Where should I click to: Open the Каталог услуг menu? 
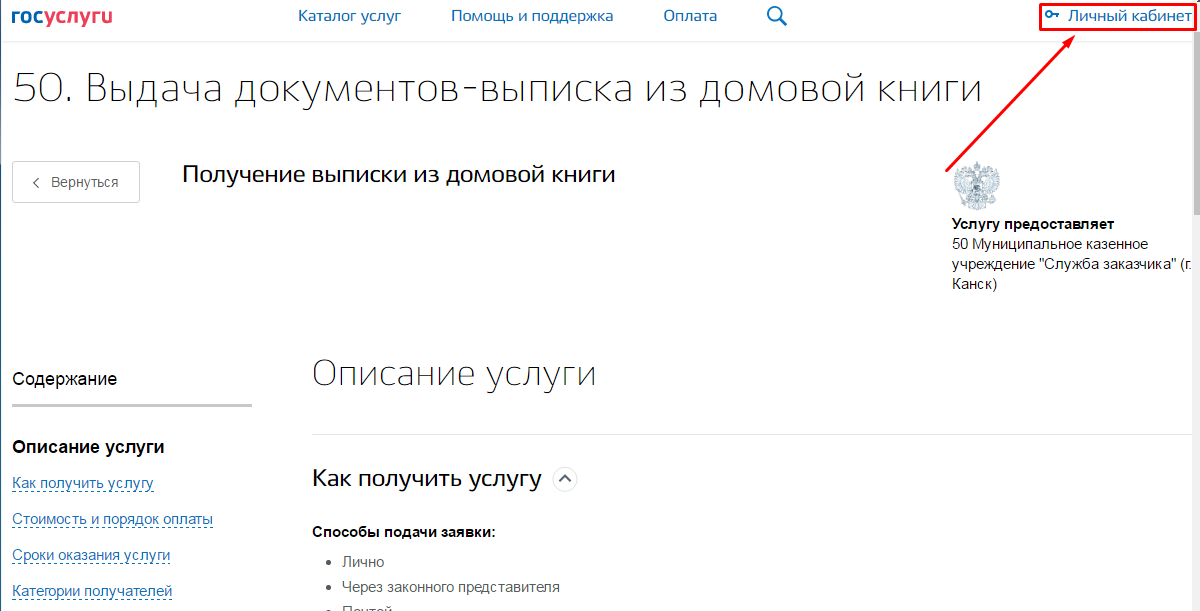click(349, 16)
